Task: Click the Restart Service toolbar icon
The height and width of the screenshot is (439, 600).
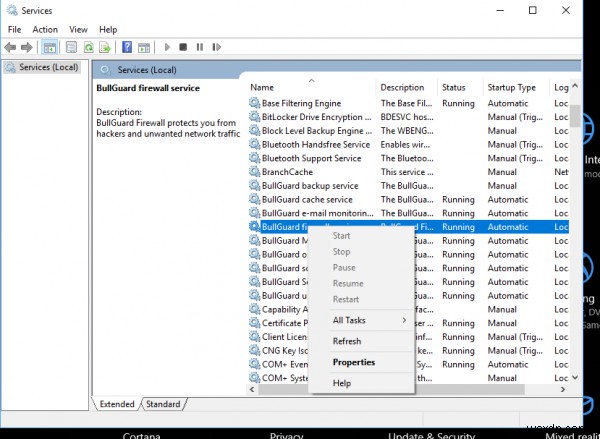Action: click(216, 47)
